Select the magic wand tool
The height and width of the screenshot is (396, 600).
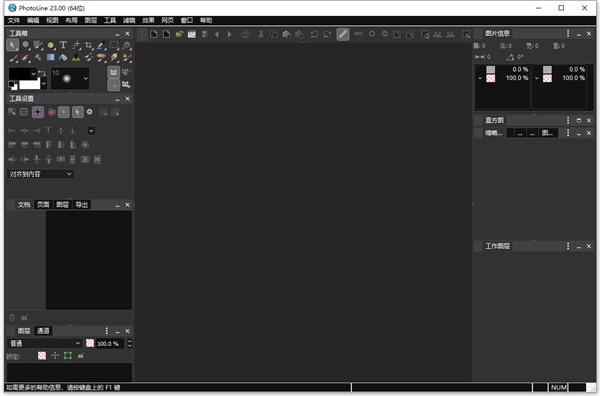127,45
